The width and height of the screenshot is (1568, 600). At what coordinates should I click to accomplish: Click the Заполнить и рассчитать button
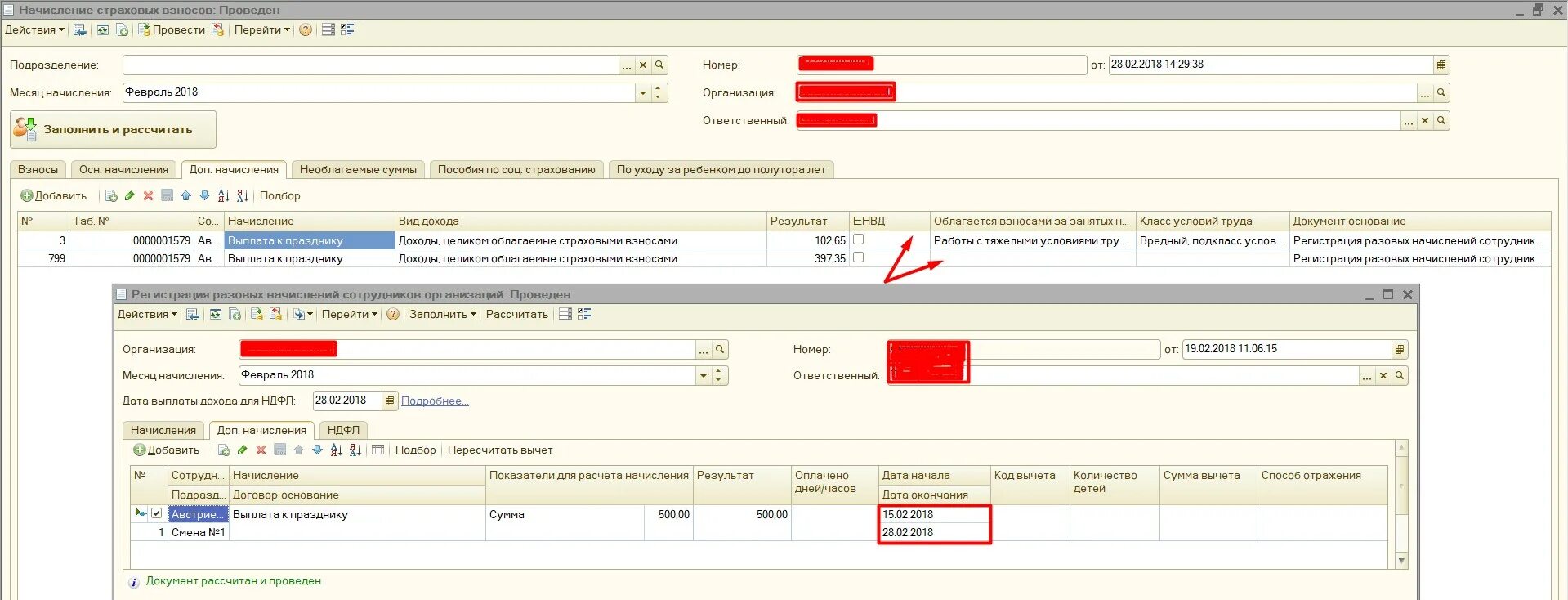[x=113, y=129]
